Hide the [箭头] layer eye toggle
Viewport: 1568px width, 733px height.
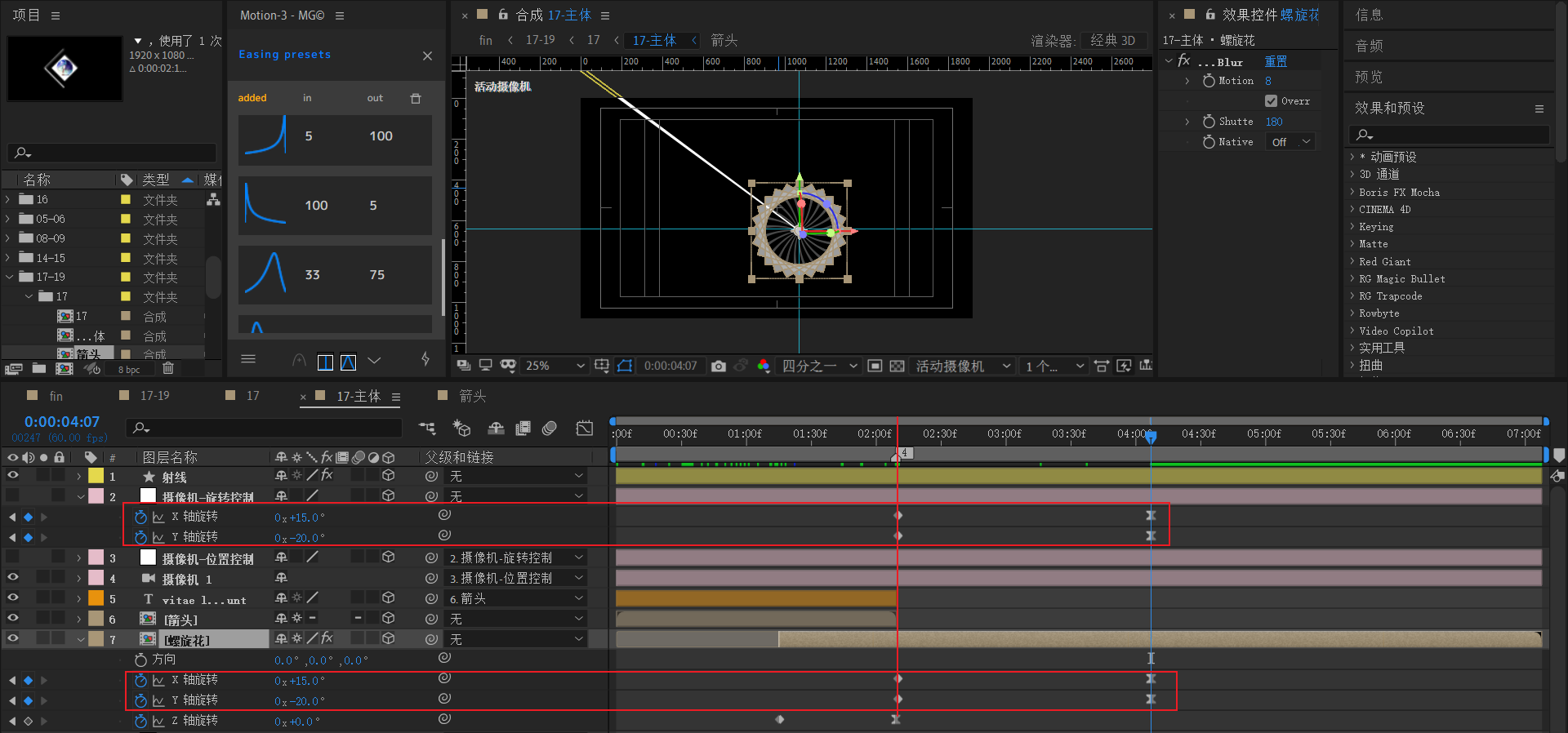(x=13, y=618)
